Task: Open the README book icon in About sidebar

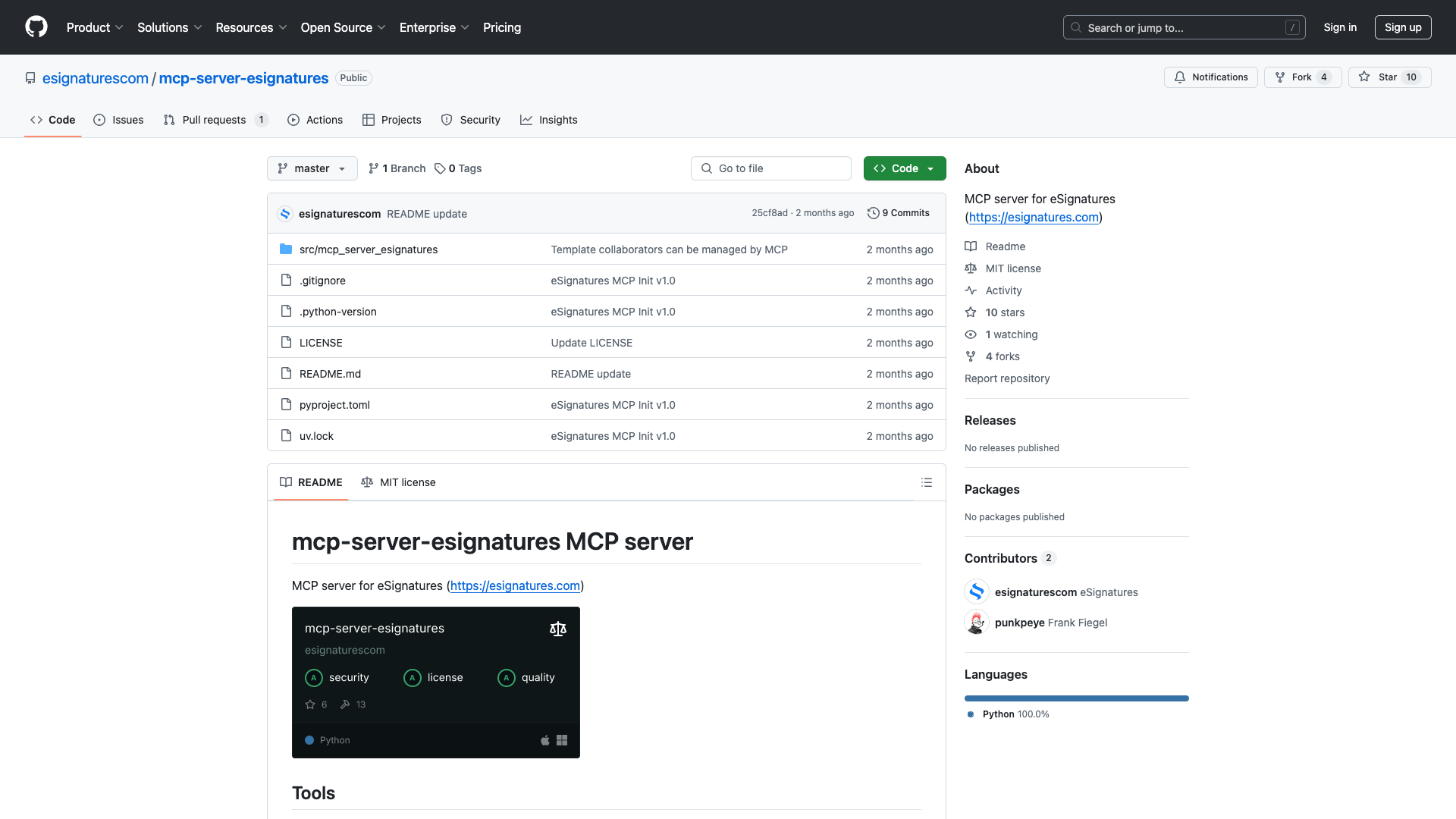Action: 971,246
